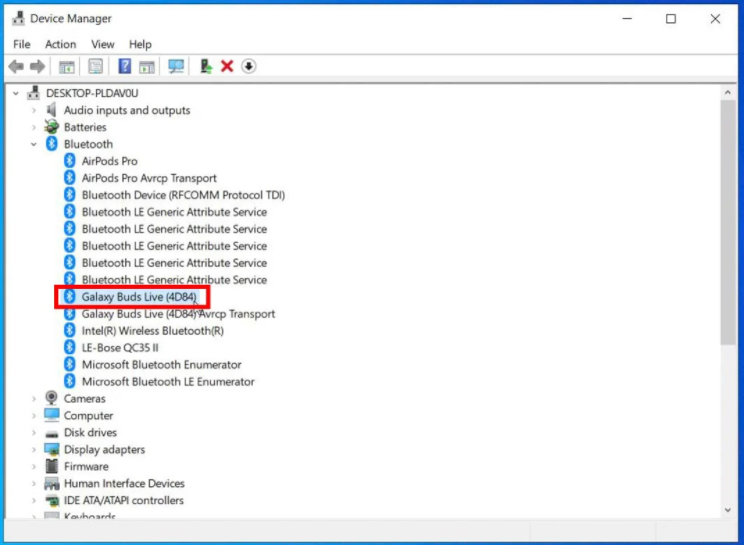Select the LE-Bose QC35 II device
This screenshot has height=545, width=744.
coord(120,348)
